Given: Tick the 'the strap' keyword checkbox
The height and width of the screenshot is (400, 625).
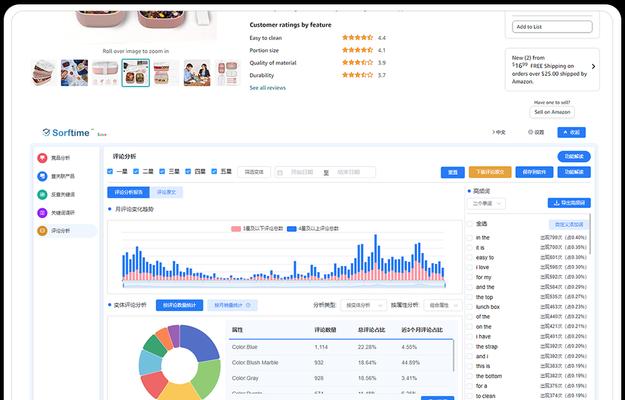Looking at the screenshot, I should tap(470, 347).
